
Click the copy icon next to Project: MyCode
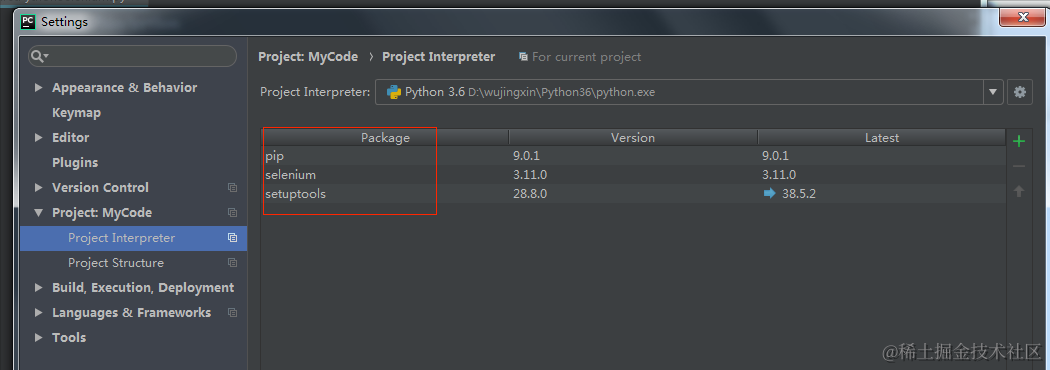232,213
